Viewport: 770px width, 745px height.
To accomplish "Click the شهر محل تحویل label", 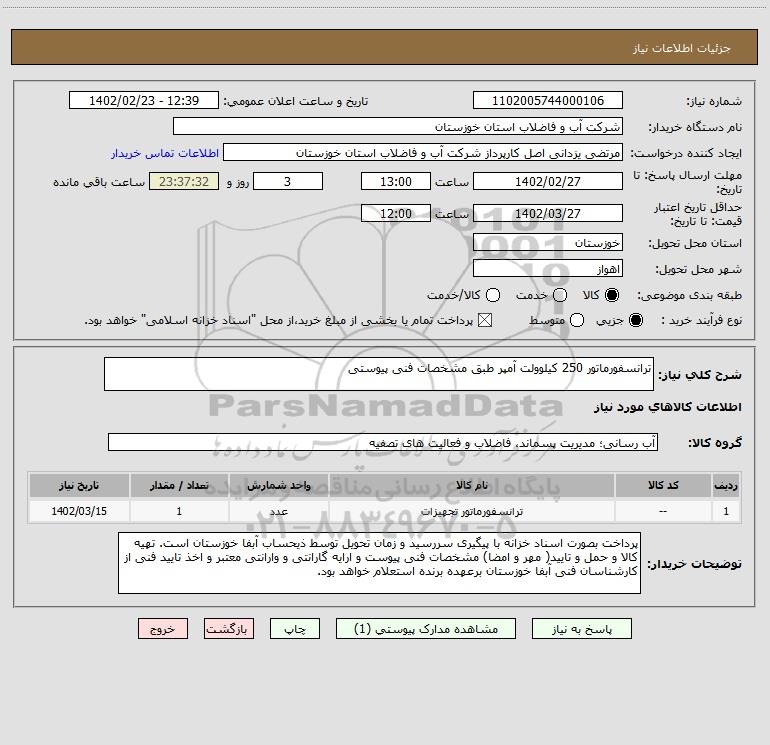I will pyautogui.click(x=699, y=269).
